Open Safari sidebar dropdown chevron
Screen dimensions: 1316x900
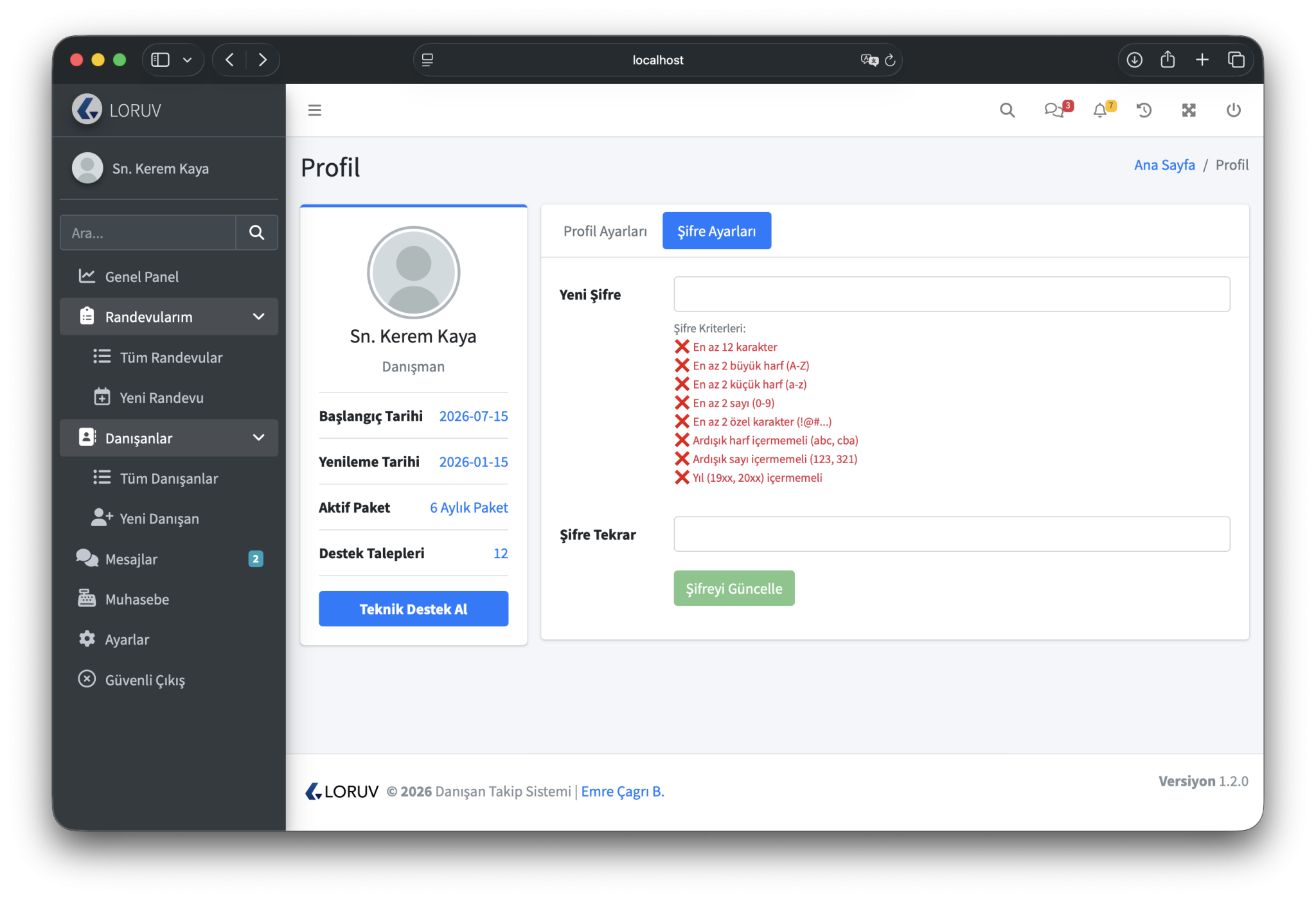[187, 60]
